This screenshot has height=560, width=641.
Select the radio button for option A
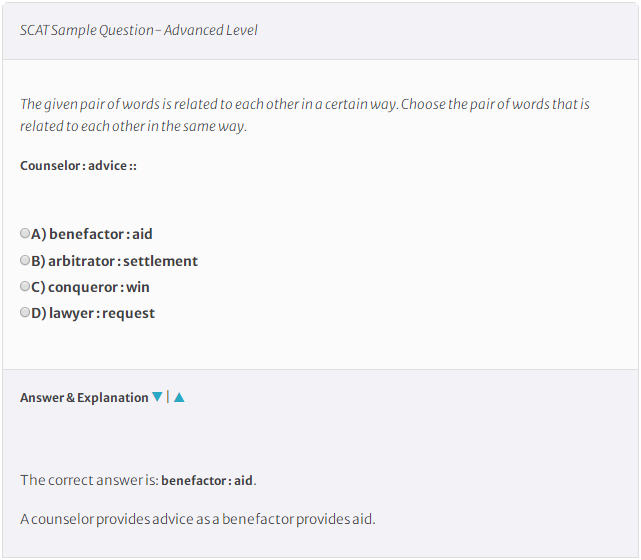tap(25, 233)
